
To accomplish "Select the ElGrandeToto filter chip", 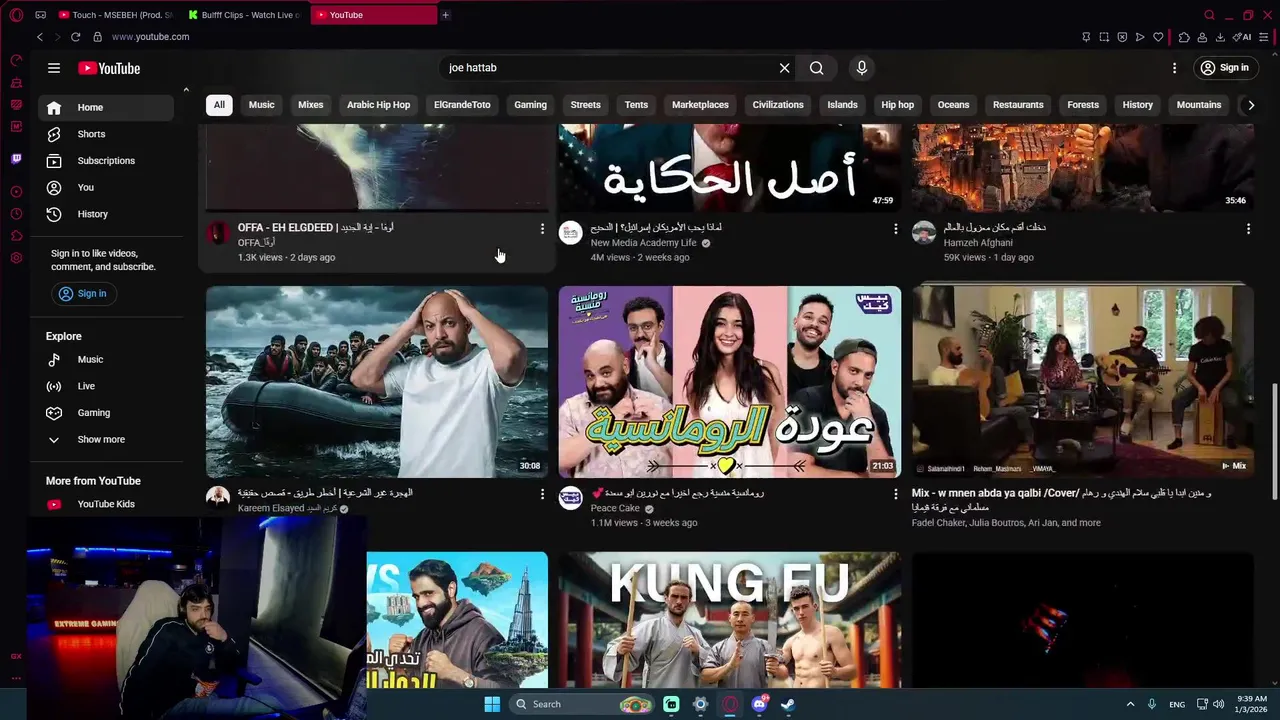I will pyautogui.click(x=462, y=105).
